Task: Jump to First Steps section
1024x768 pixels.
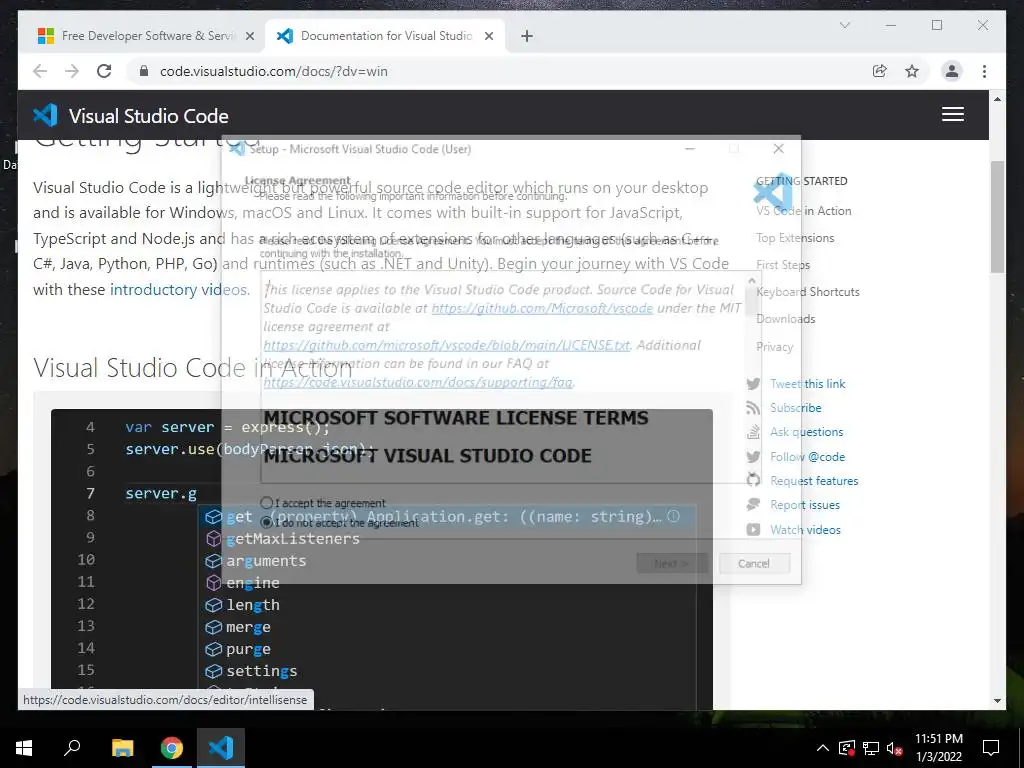Action: (x=782, y=264)
